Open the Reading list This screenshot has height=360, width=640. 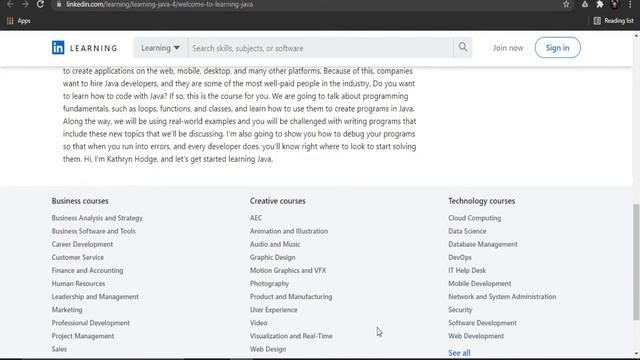[x=613, y=21]
